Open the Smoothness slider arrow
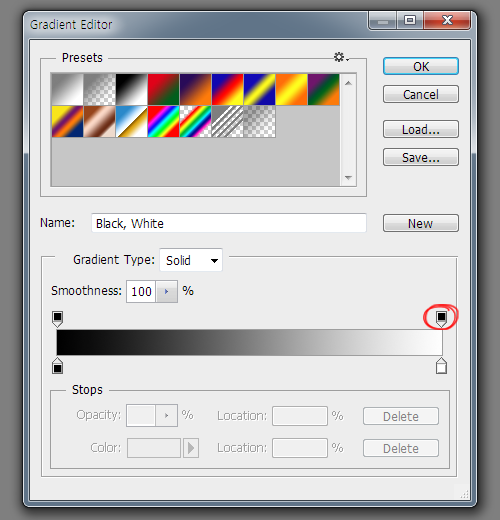 (166, 291)
